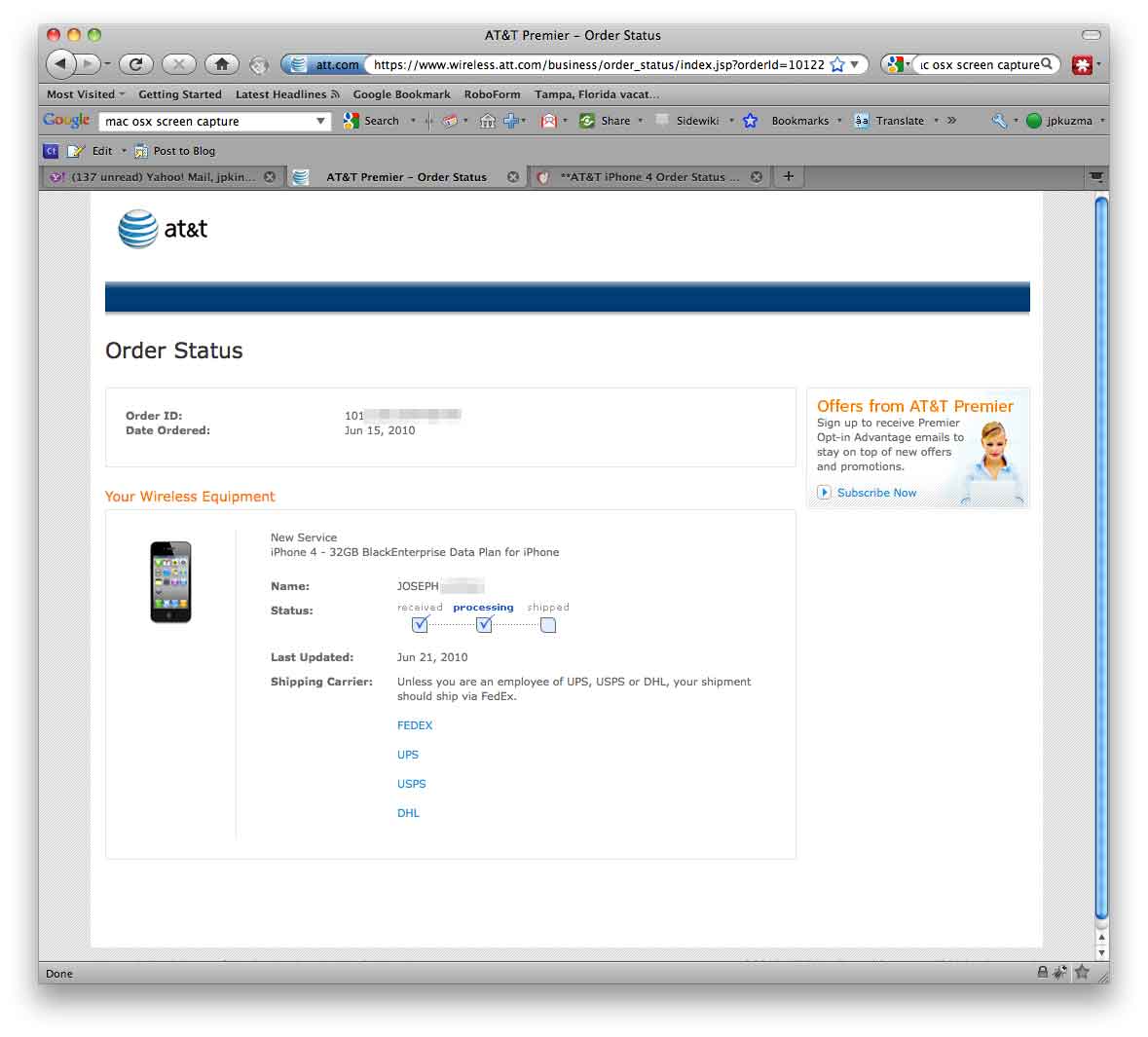Open Google toolbar wrench settings
The width and height of the screenshot is (1148, 1037).
coord(999,121)
